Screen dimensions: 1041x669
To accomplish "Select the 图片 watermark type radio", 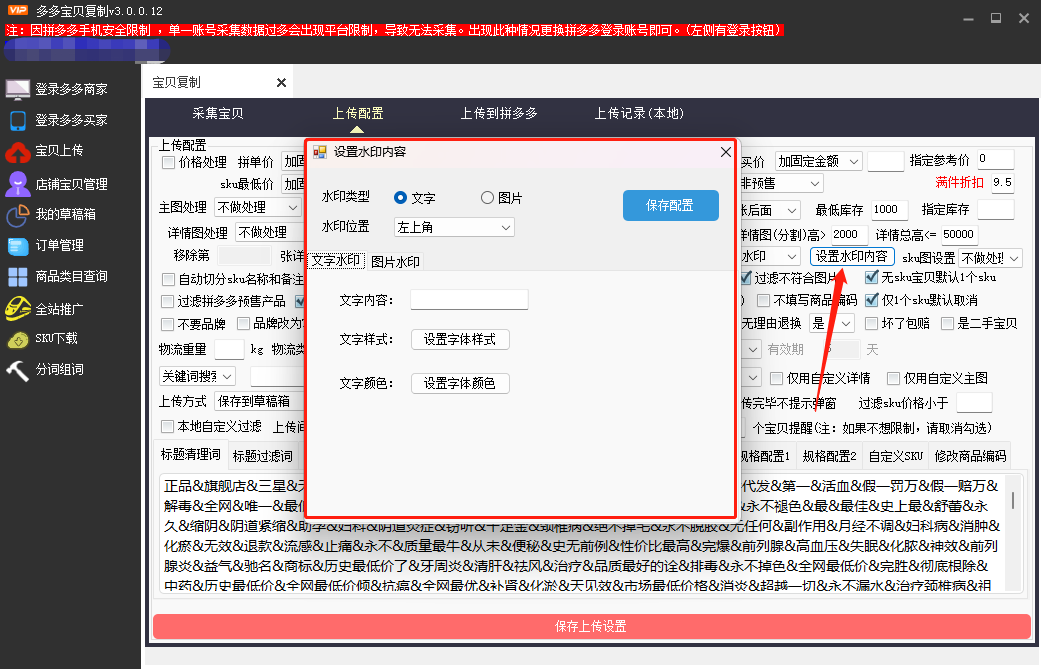I will [487, 198].
